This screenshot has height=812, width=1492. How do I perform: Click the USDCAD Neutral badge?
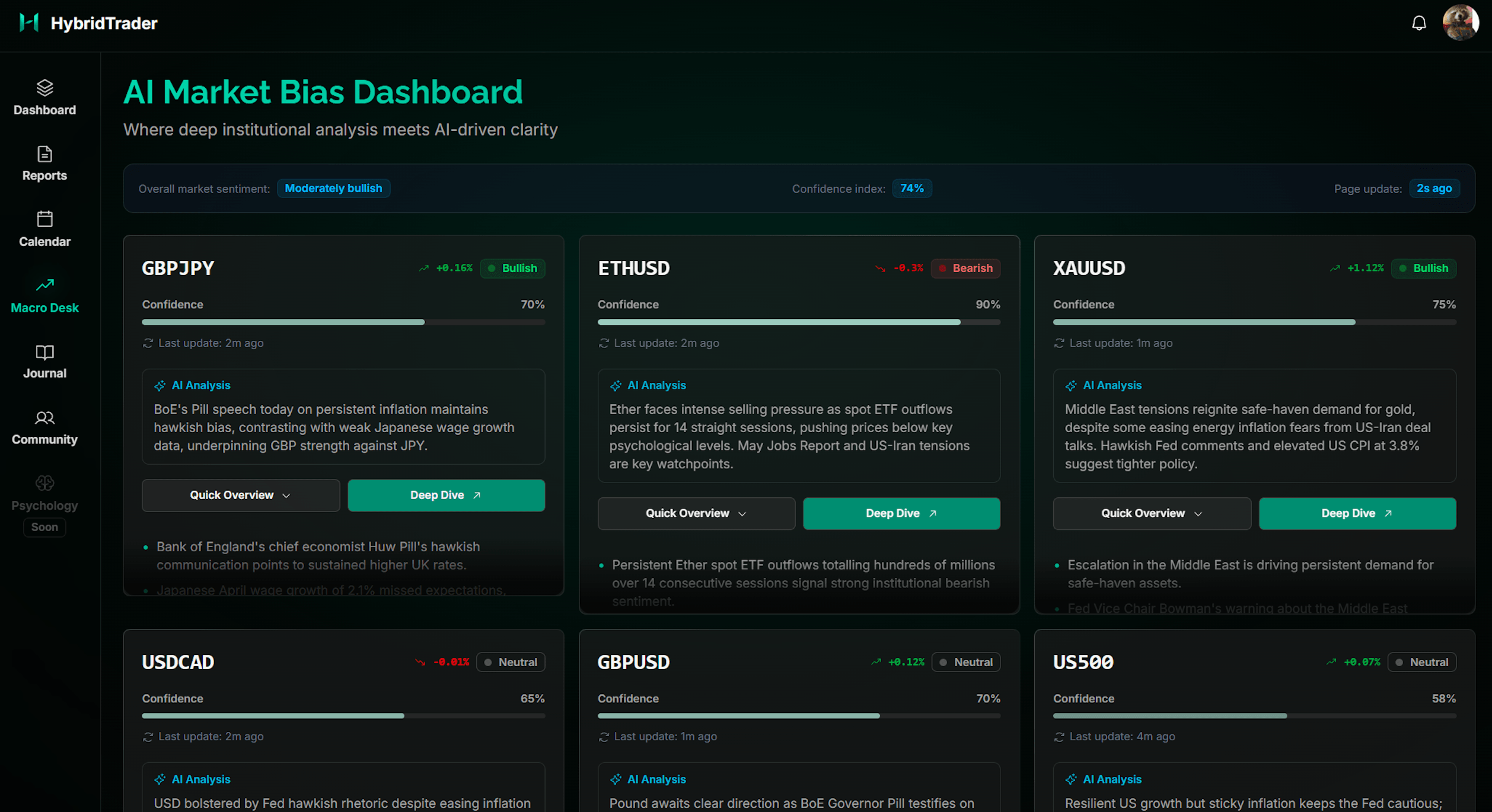point(511,662)
